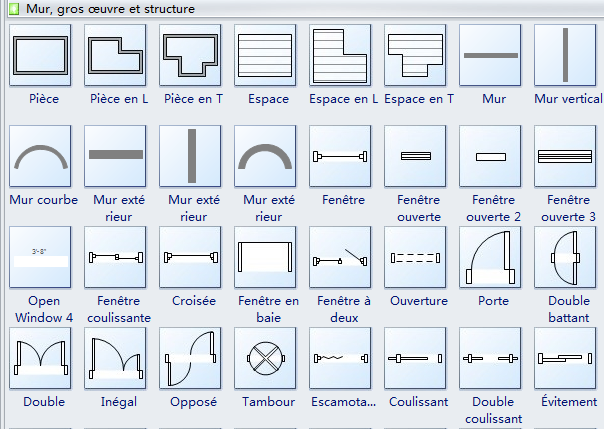604x429 pixels.
Task: Select the Pièce en T shape
Action: point(190,55)
